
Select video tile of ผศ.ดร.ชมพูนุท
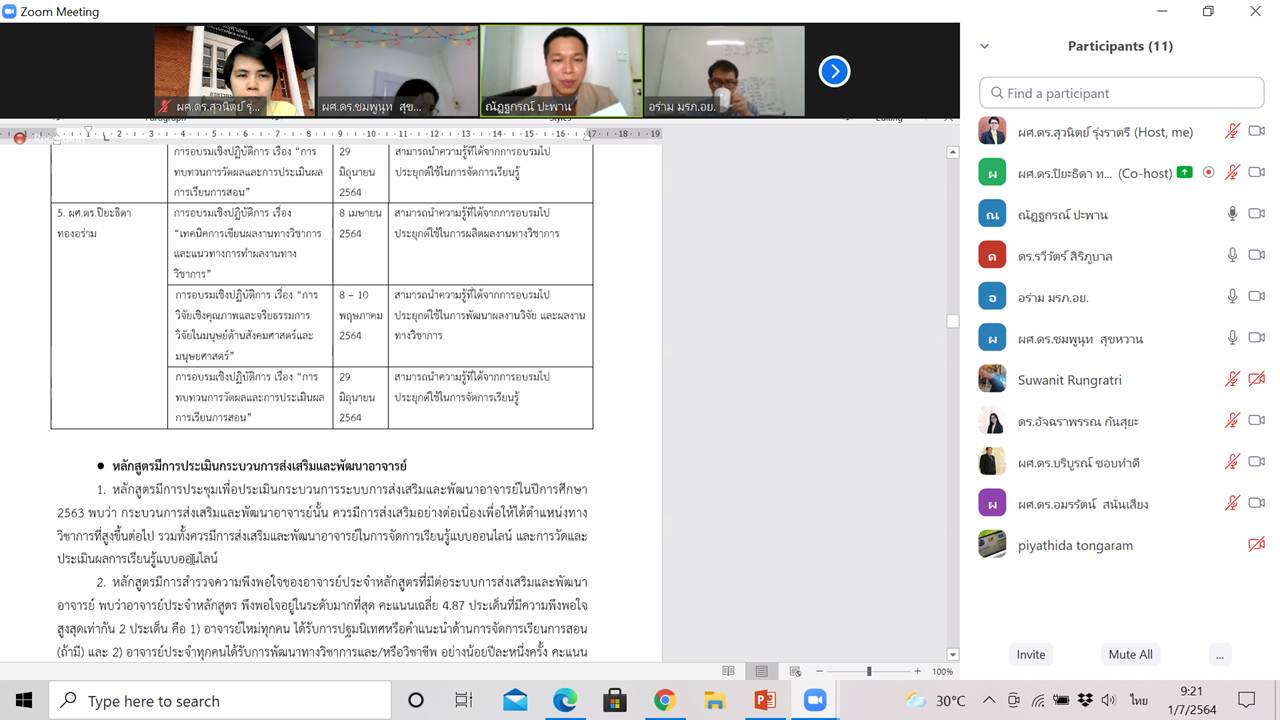398,71
